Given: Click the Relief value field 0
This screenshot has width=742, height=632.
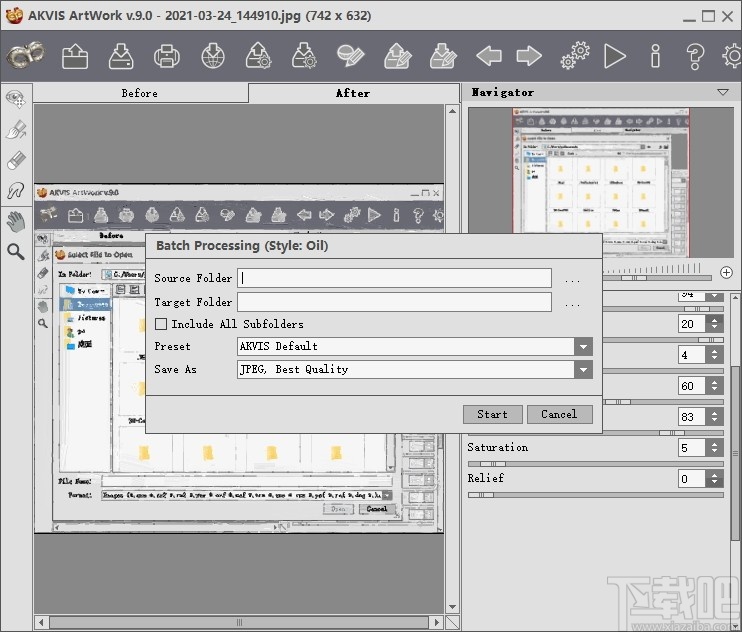Looking at the screenshot, I should (x=691, y=479).
